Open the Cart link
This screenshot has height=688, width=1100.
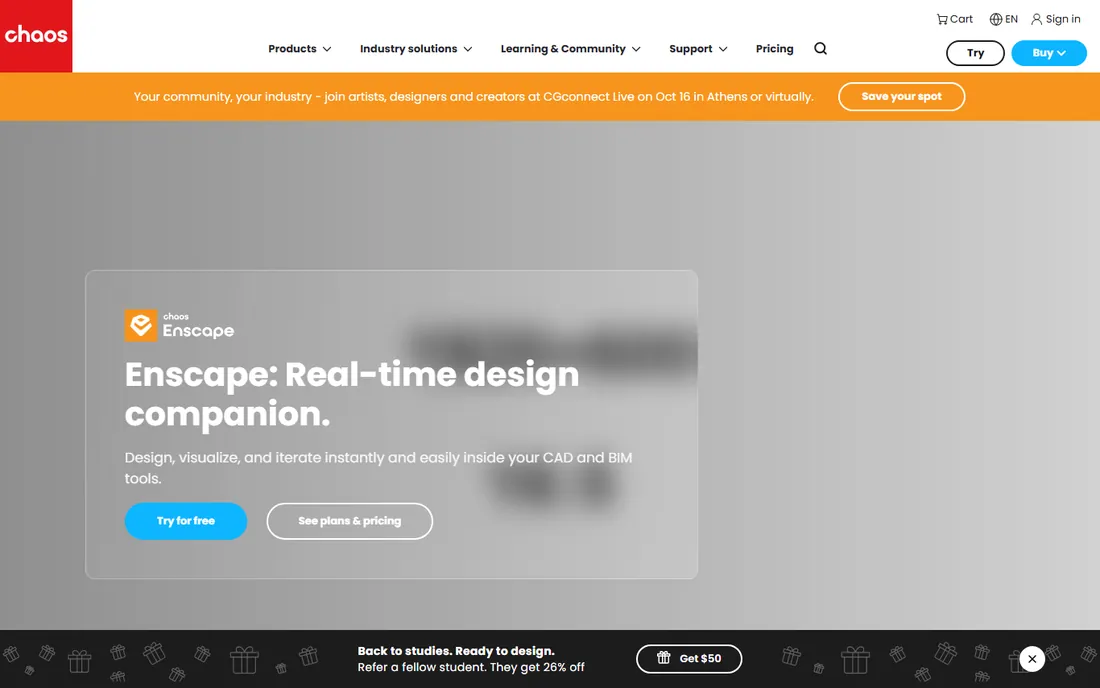click(x=955, y=20)
